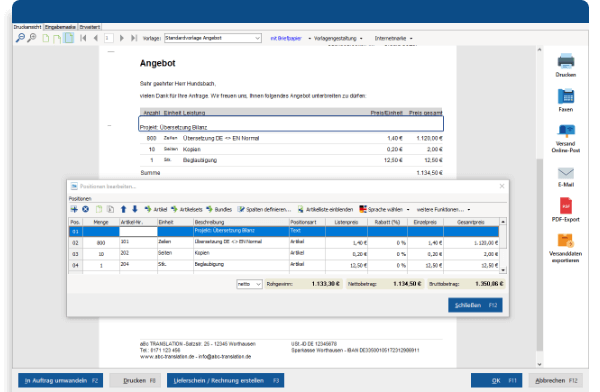
Task: Insert Bundles via toolbar
Action: (x=219, y=209)
